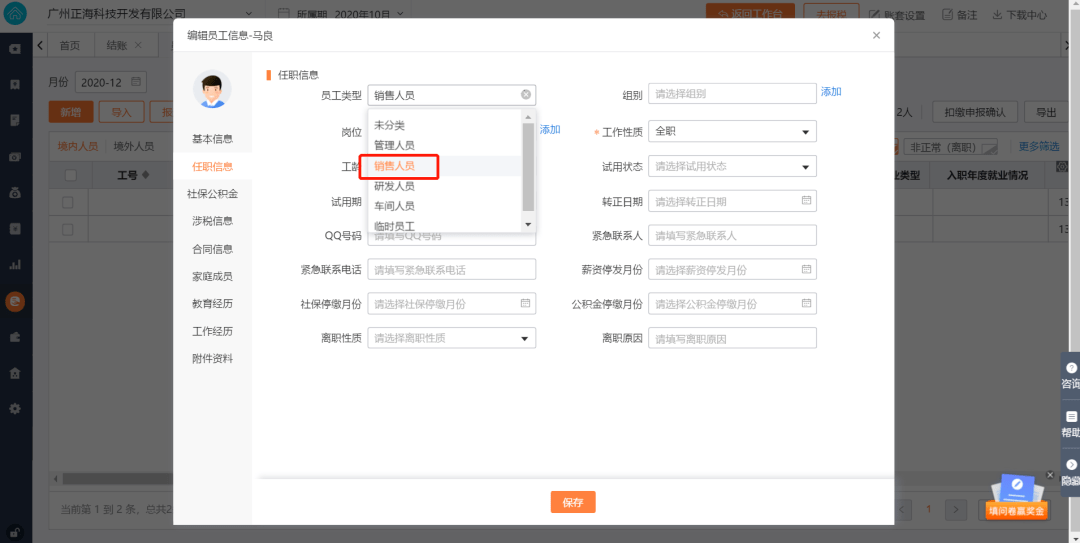
Task: Click the 员工类型 combo box
Action: (452, 94)
